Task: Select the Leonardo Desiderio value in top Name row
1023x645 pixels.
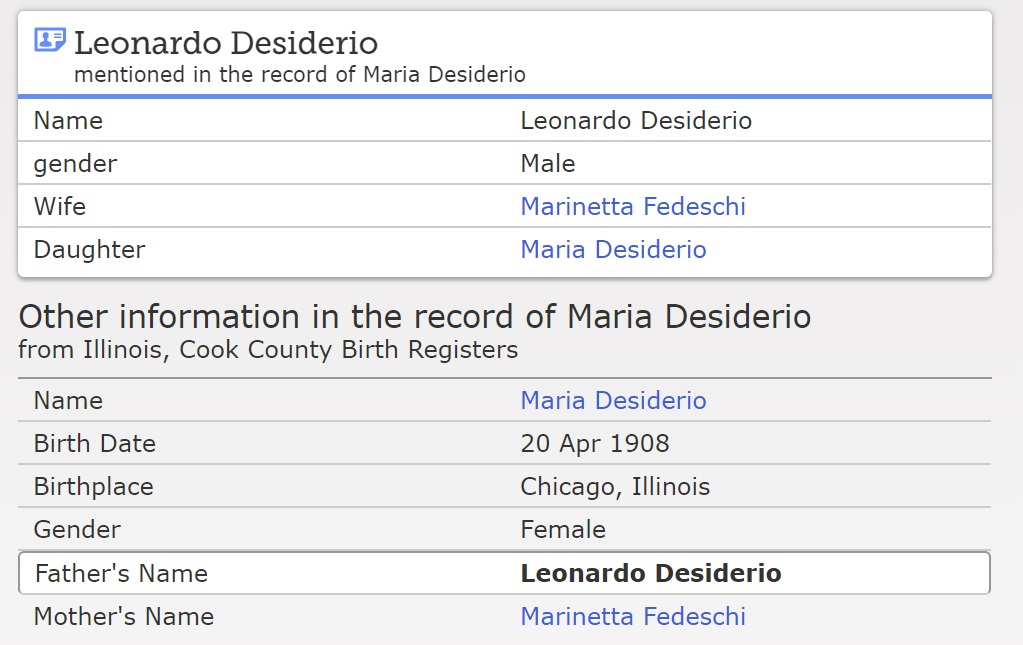Action: pos(636,121)
